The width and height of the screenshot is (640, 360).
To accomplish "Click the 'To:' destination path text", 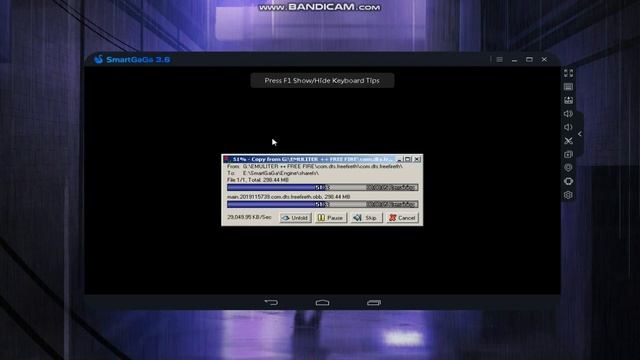I will [273, 173].
